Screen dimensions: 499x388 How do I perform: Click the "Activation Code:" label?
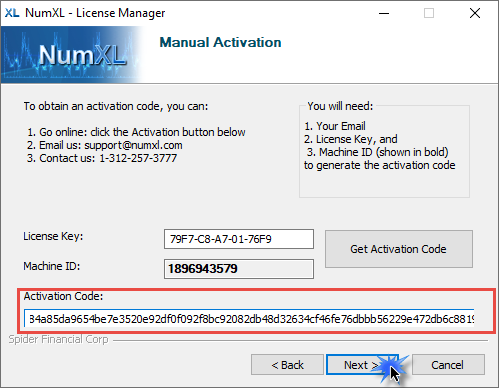click(x=63, y=296)
